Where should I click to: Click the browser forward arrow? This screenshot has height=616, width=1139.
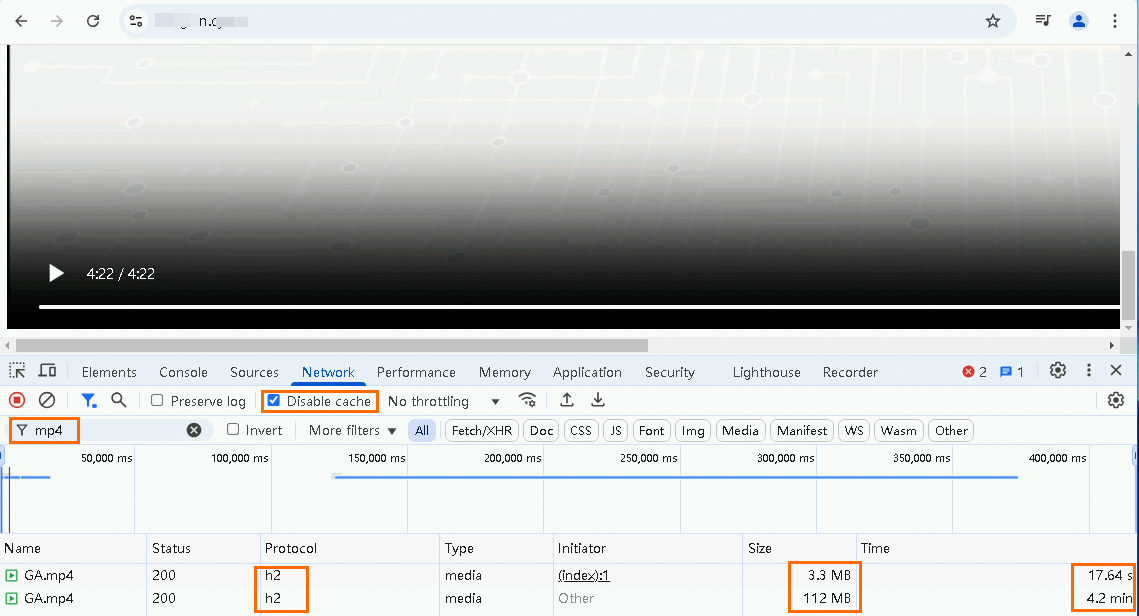pos(57,21)
